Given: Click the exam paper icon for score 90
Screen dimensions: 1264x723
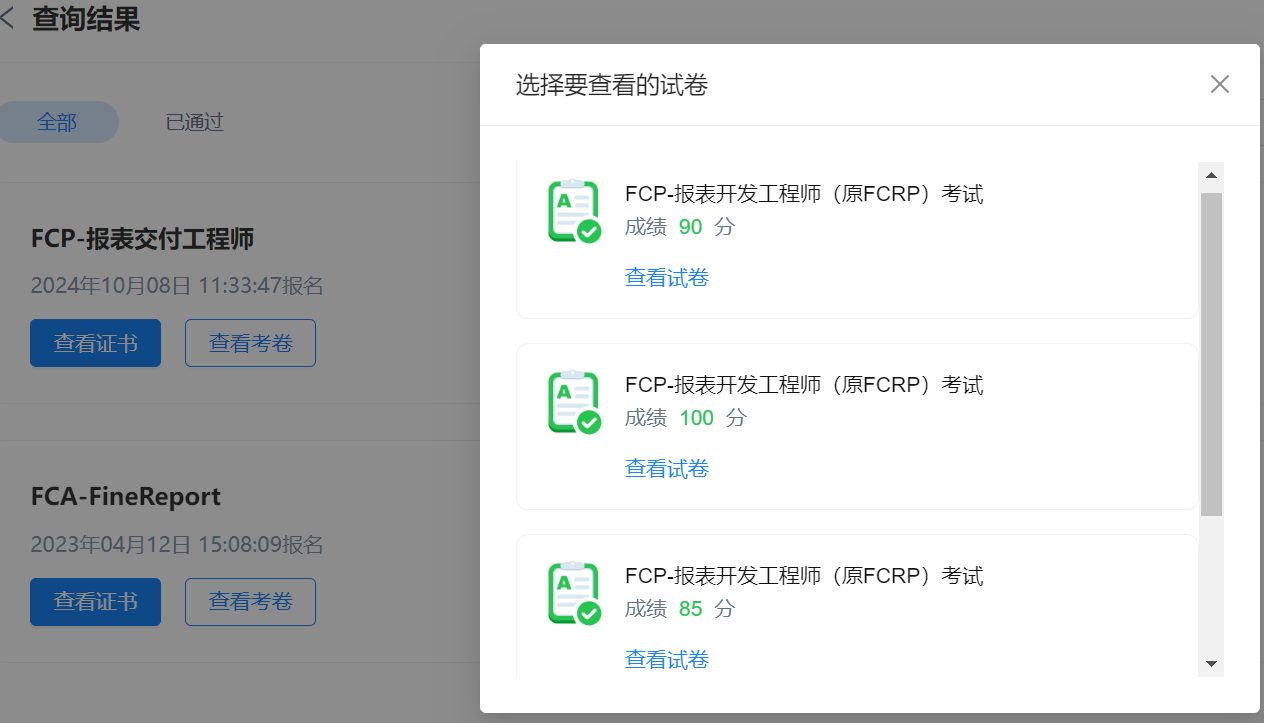Looking at the screenshot, I should click(574, 211).
